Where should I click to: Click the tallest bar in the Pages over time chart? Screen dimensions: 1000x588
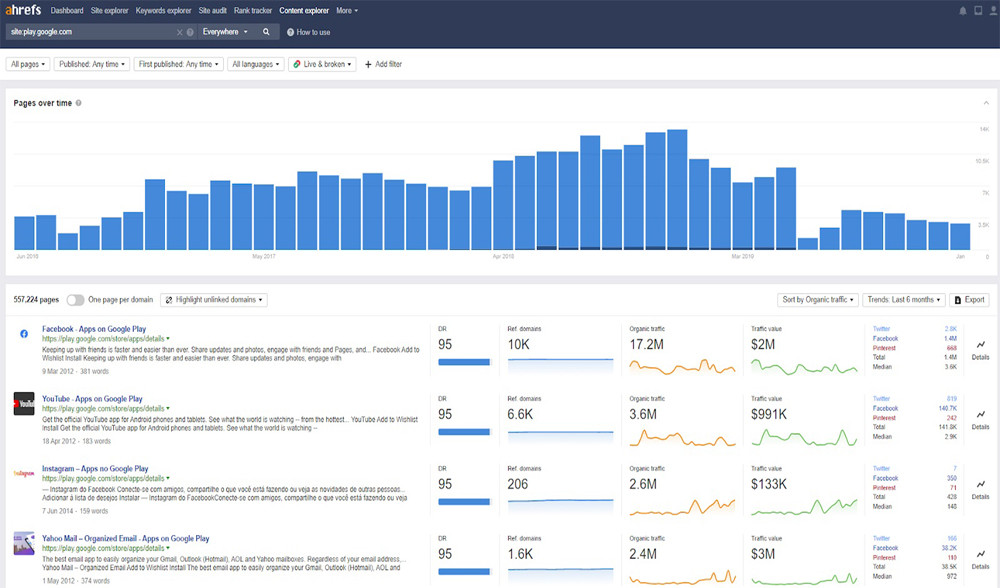tap(677, 189)
